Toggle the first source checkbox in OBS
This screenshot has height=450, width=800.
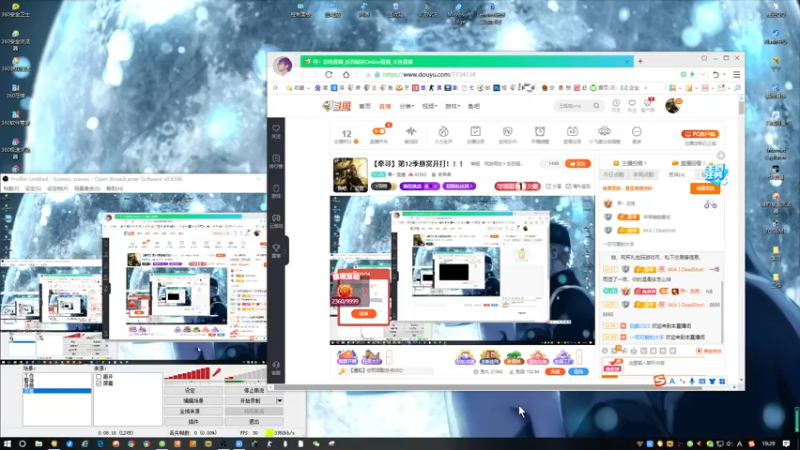[98, 377]
